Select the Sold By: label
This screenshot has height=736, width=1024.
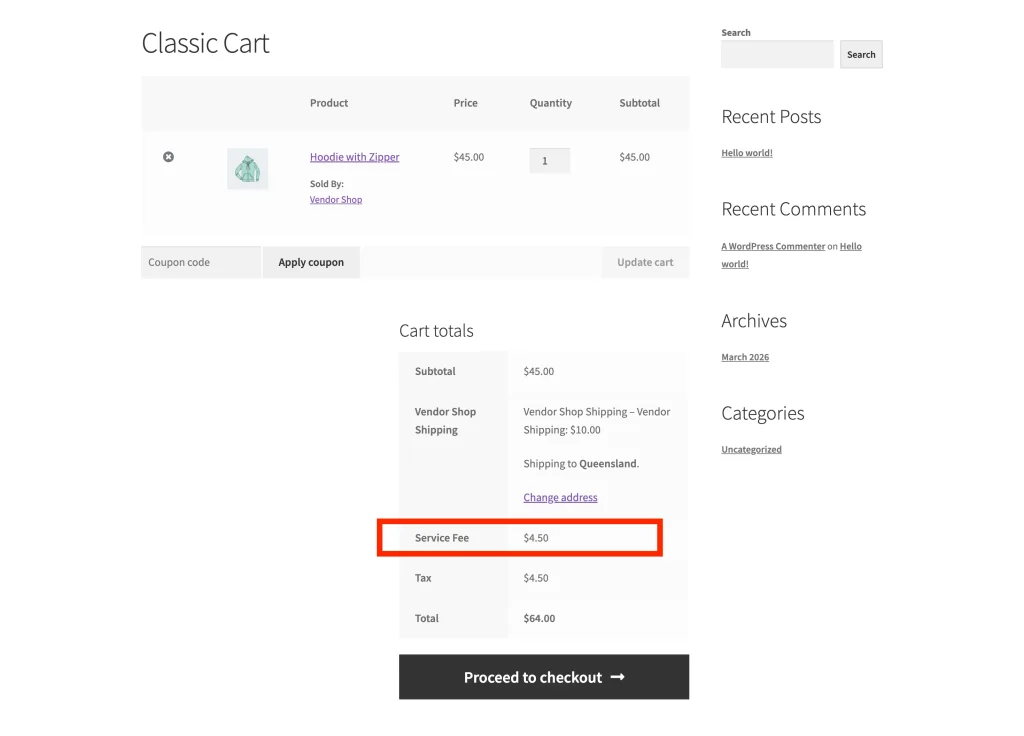[x=327, y=184]
